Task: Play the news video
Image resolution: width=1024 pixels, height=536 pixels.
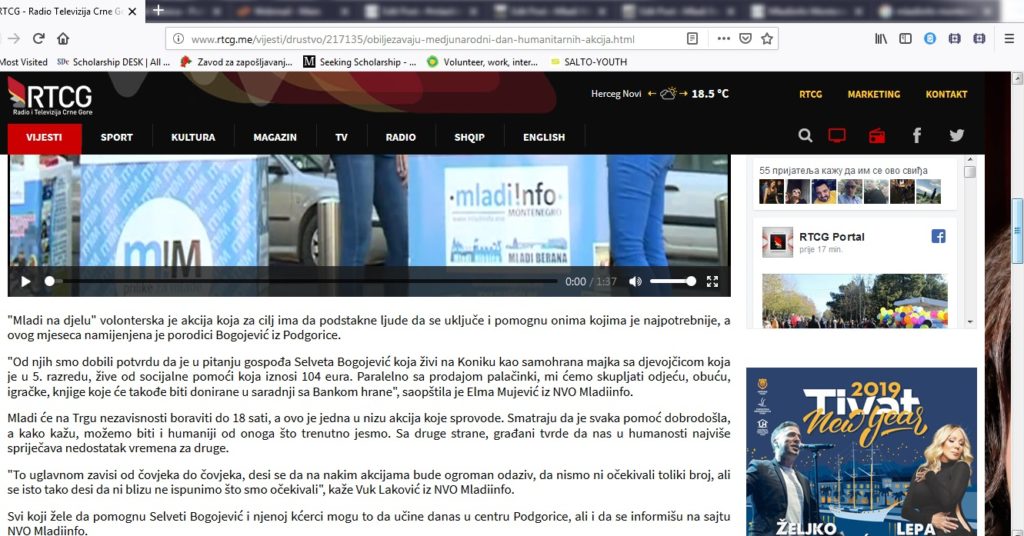Action: pyautogui.click(x=26, y=282)
